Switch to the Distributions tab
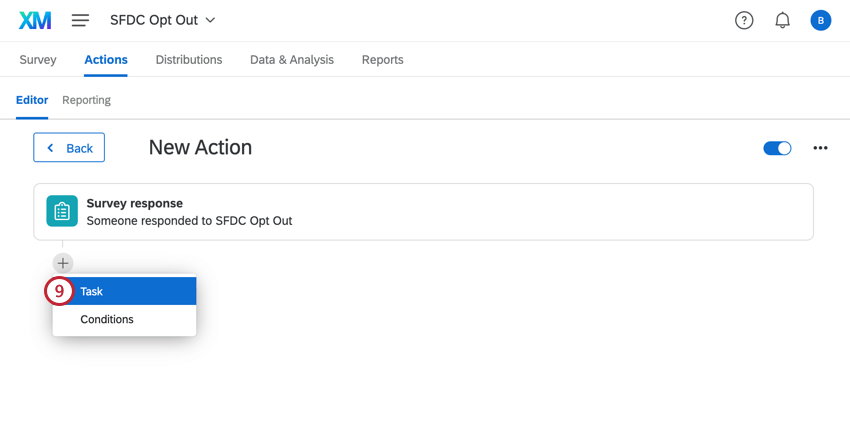This screenshot has width=850, height=426. pos(189,60)
